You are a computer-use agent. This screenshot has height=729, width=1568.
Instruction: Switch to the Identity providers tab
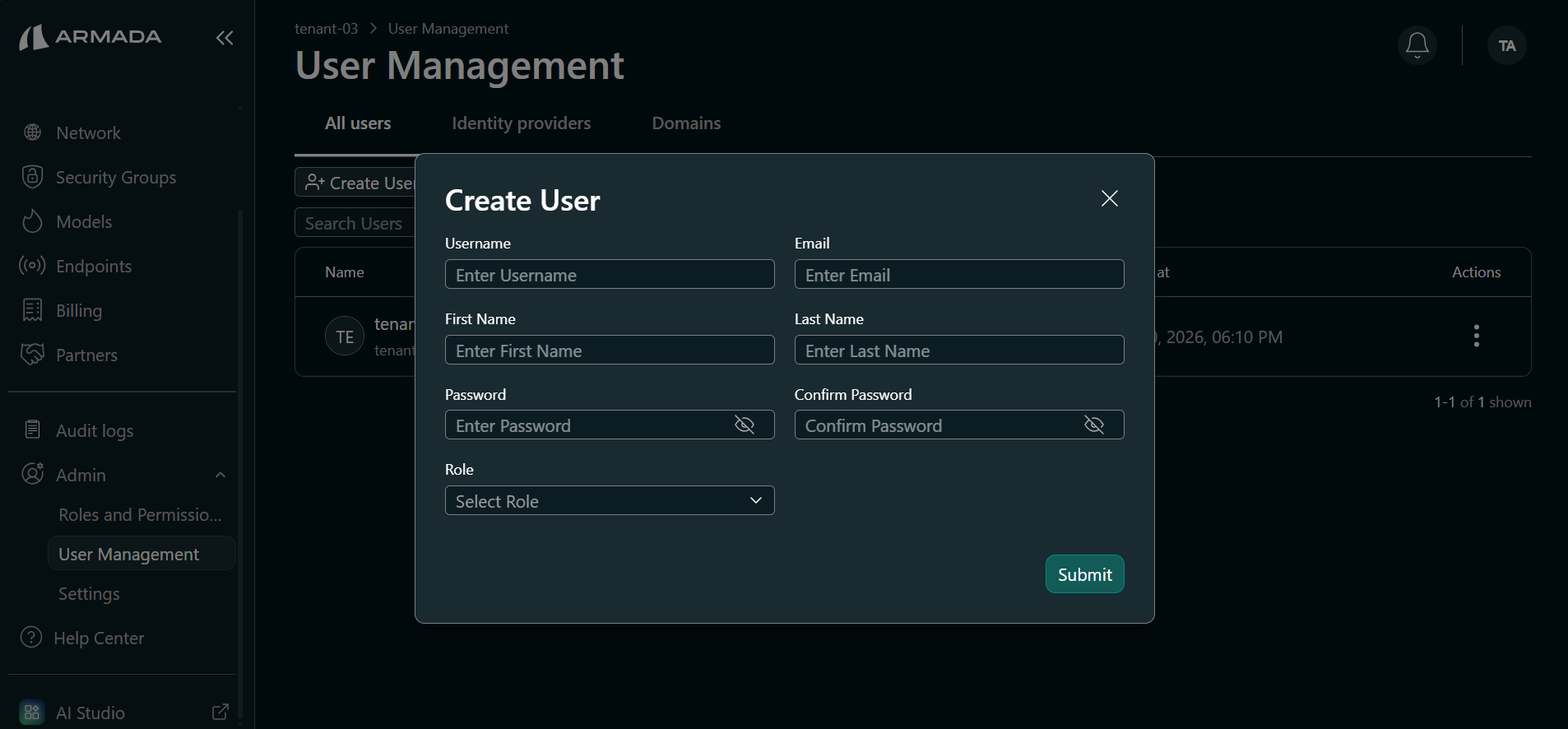[522, 123]
